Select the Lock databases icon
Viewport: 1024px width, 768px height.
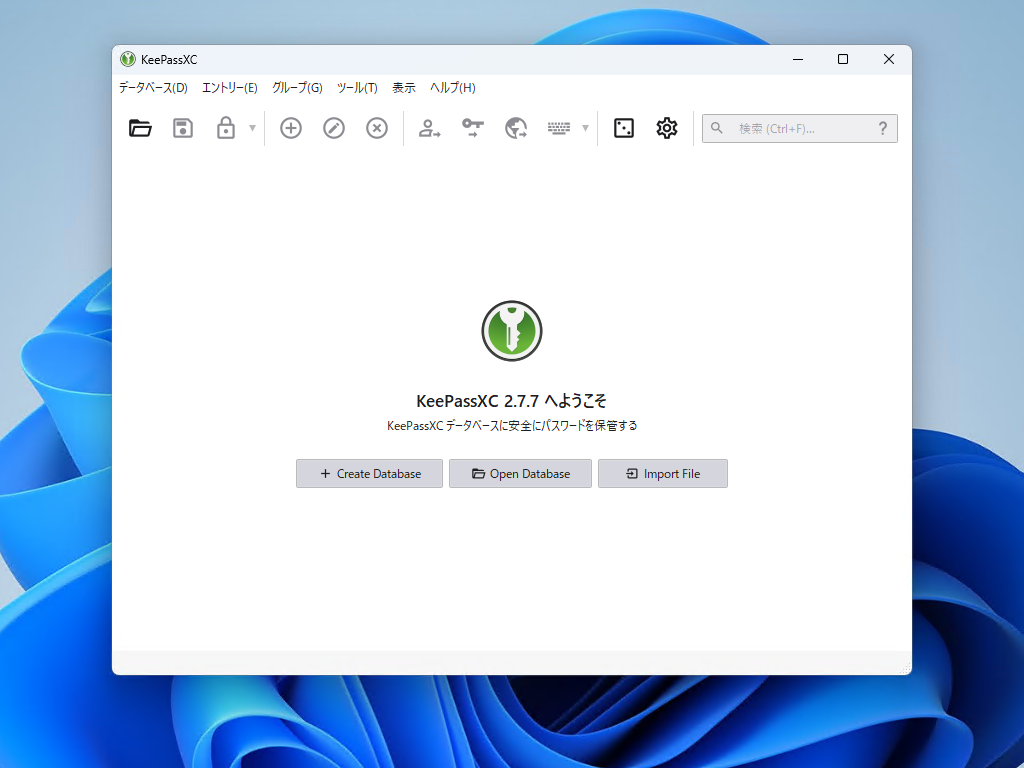[226, 128]
